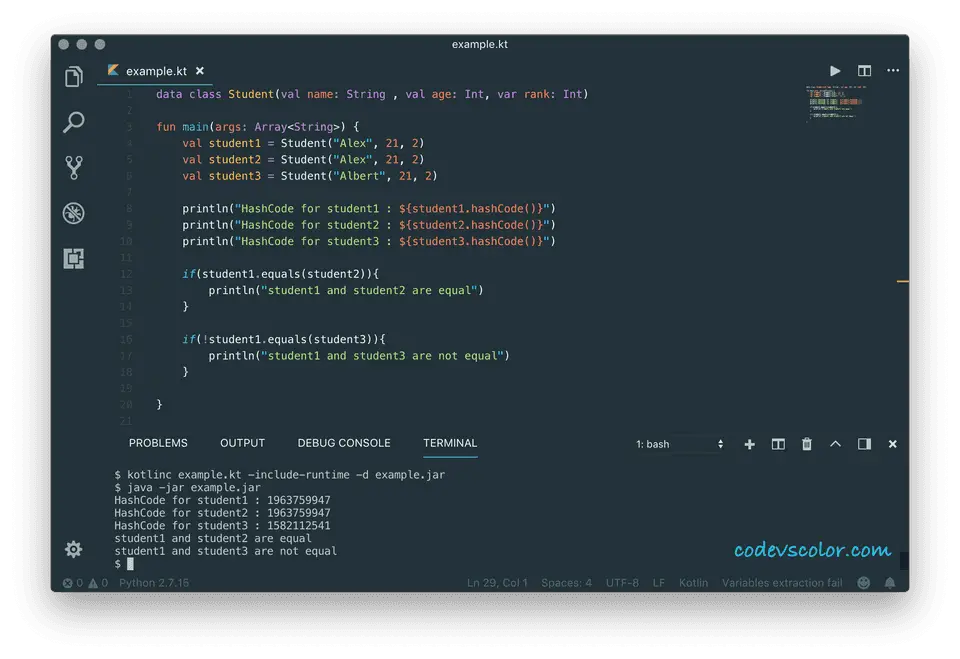The height and width of the screenshot is (659, 960).
Task: Open the feedback smiley icon
Action: 863,583
